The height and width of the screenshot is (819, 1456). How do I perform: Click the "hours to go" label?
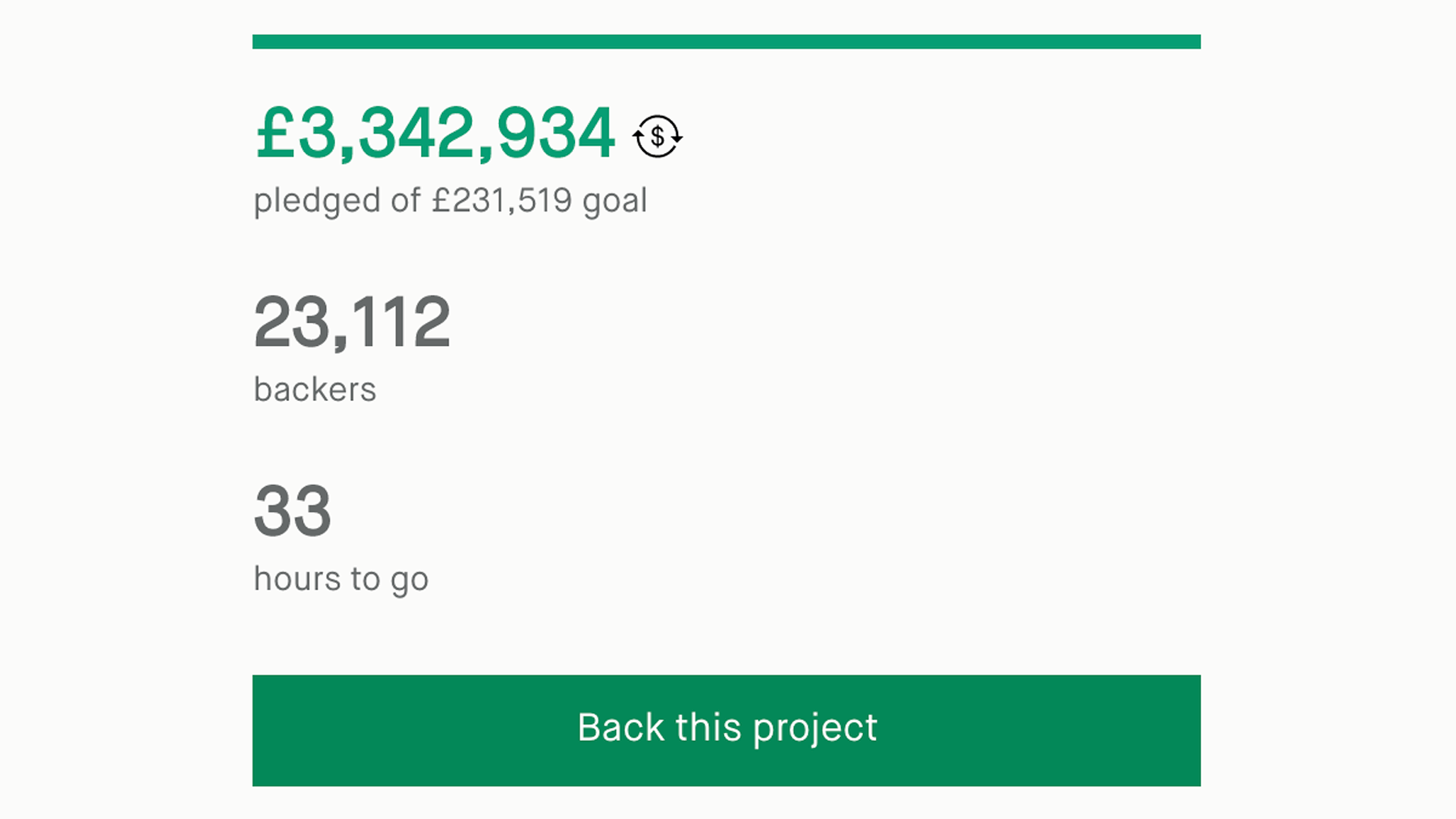click(340, 579)
